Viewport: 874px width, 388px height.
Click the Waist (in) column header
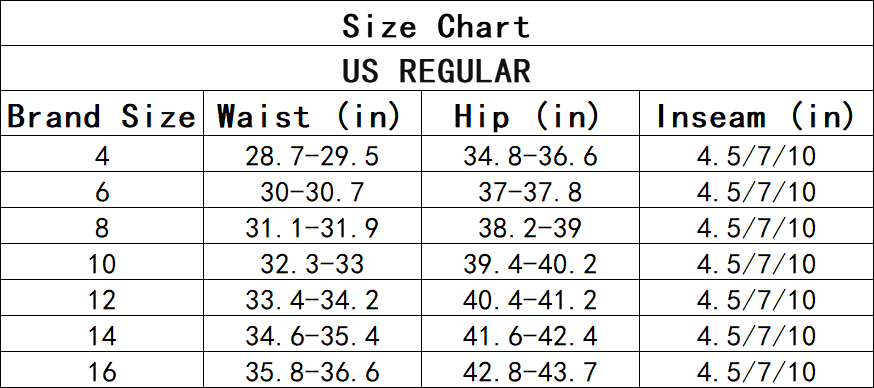tap(309, 116)
